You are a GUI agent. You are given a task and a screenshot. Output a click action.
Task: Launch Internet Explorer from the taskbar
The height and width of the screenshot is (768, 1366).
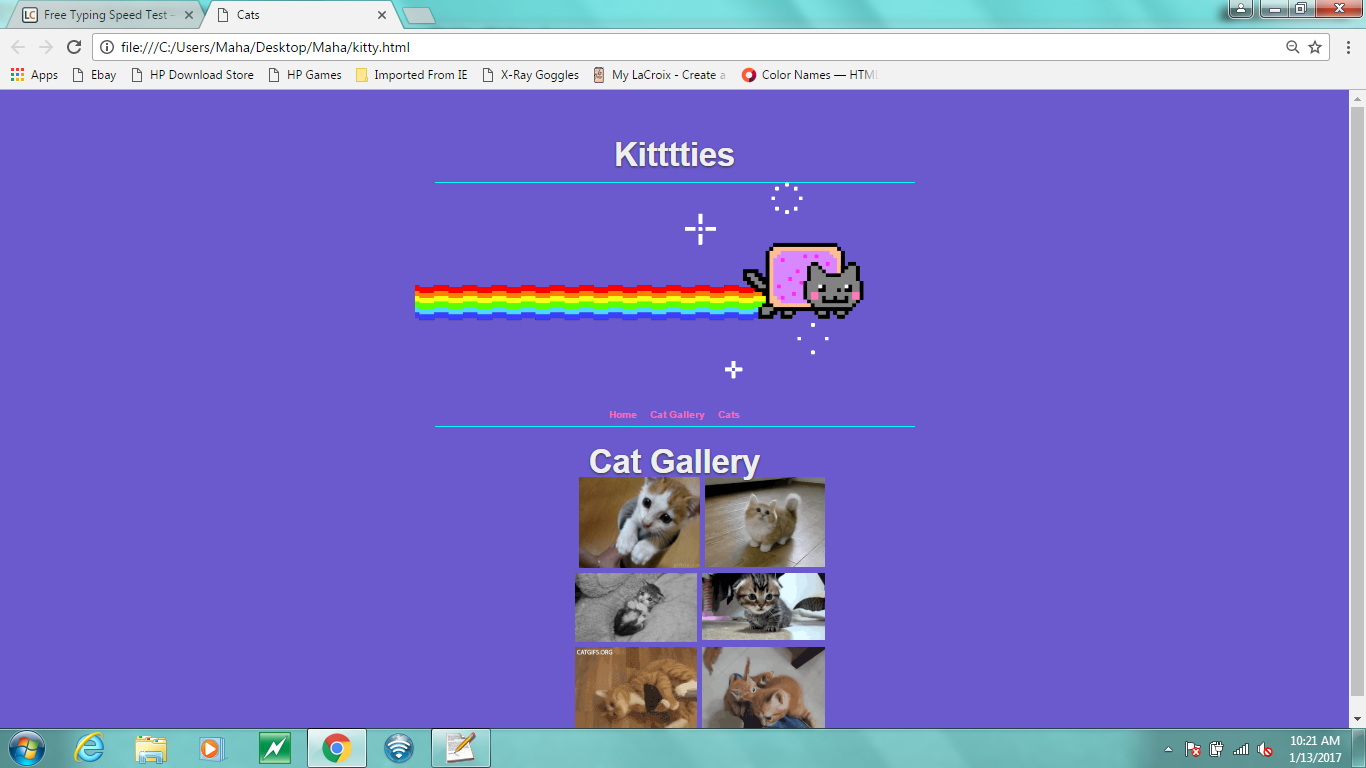tap(90, 748)
